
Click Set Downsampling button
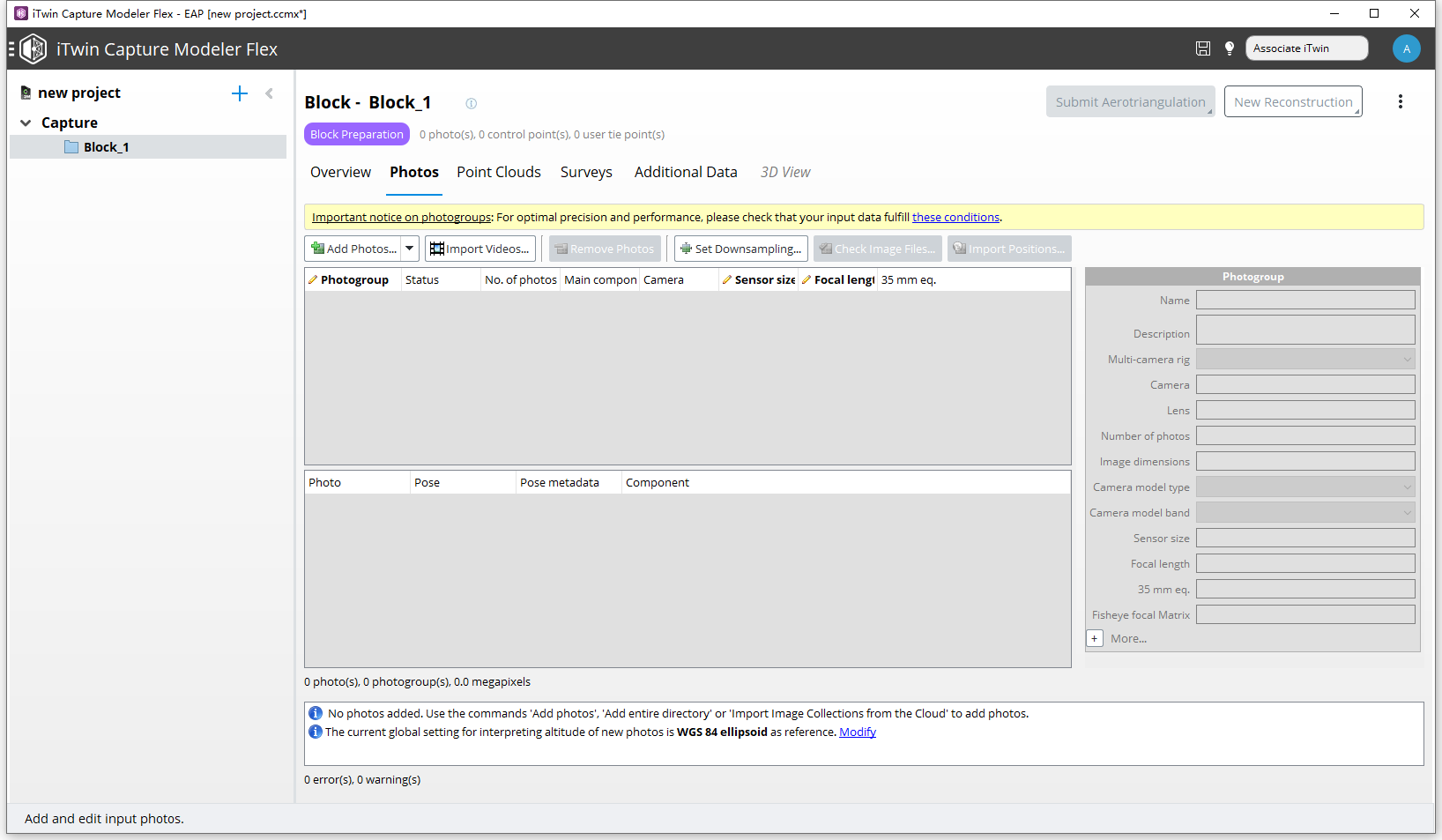point(740,249)
